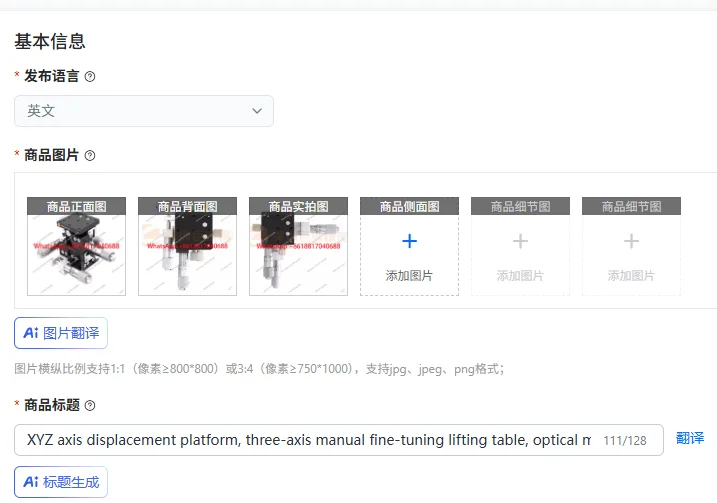This screenshot has width=717, height=503.
Task: Select the 商品实拍图 thumbnail
Action: [299, 246]
